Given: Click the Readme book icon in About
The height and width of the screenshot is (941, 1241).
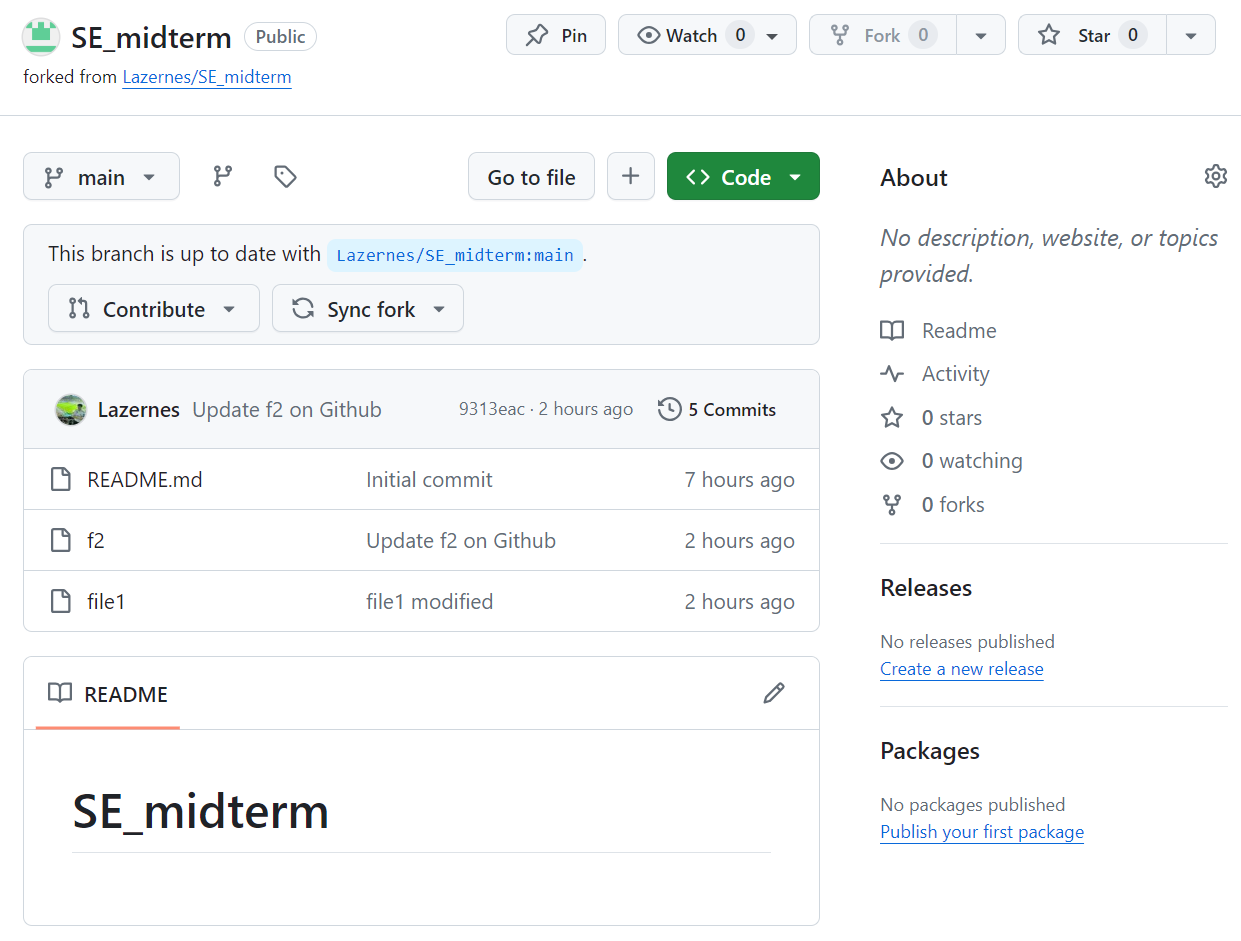Looking at the screenshot, I should pos(892,331).
